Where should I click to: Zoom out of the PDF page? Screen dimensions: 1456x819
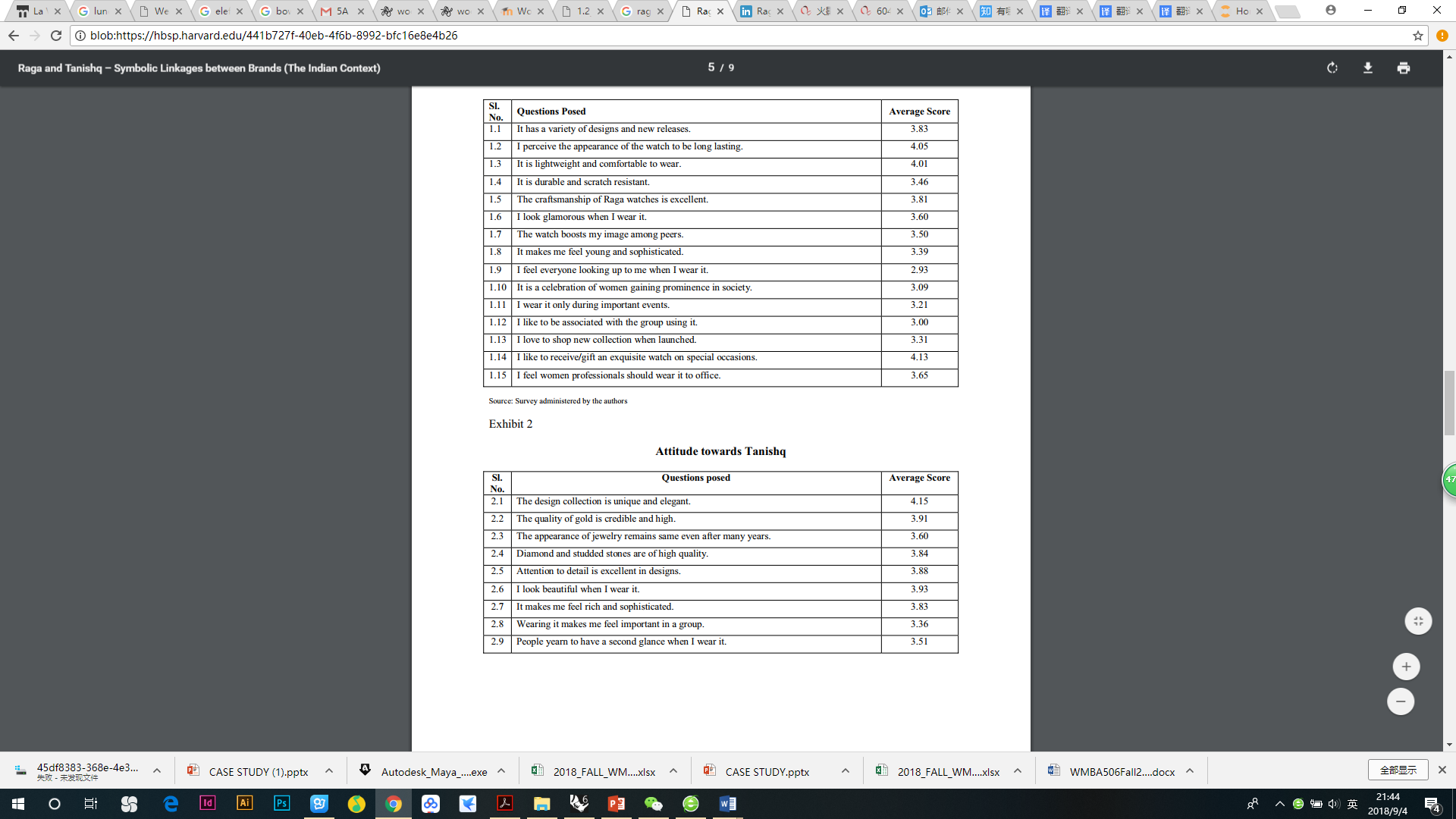1401,701
